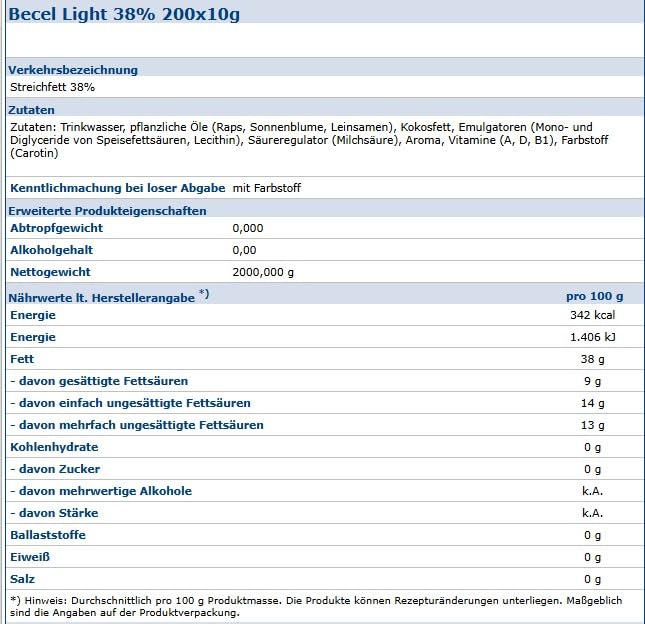Click the label "Kenntlichmachung bei loser Abgabe"
Image resolution: width=645 pixels, height=624 pixels.
tap(118, 188)
